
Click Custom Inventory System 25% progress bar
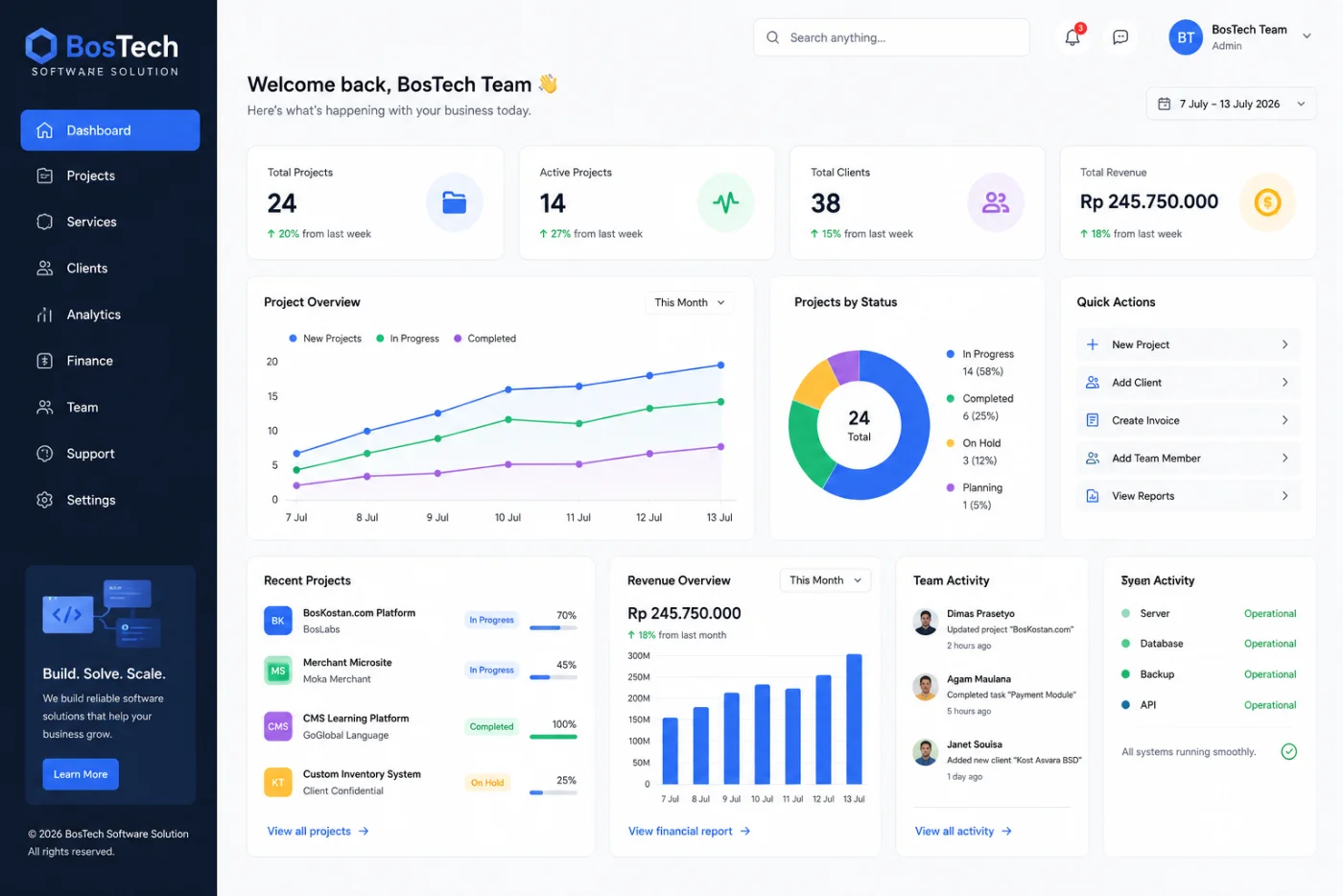click(554, 792)
